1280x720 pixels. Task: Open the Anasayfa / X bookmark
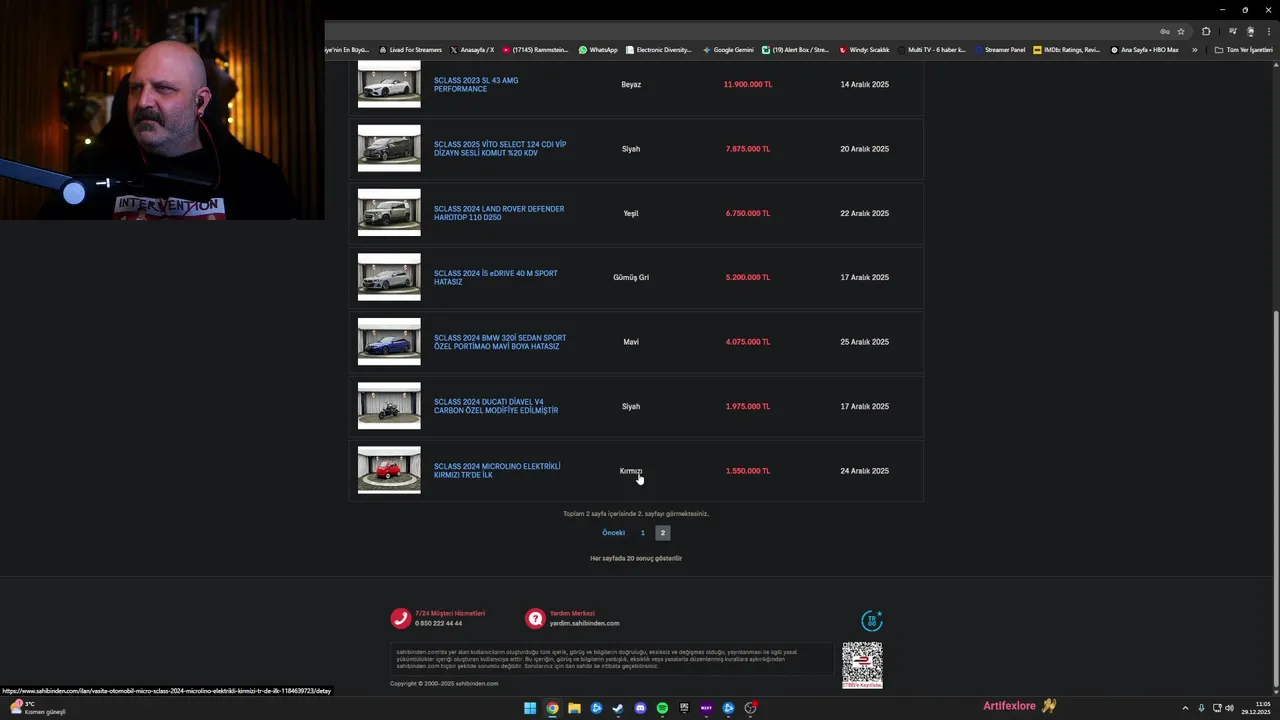[472, 50]
